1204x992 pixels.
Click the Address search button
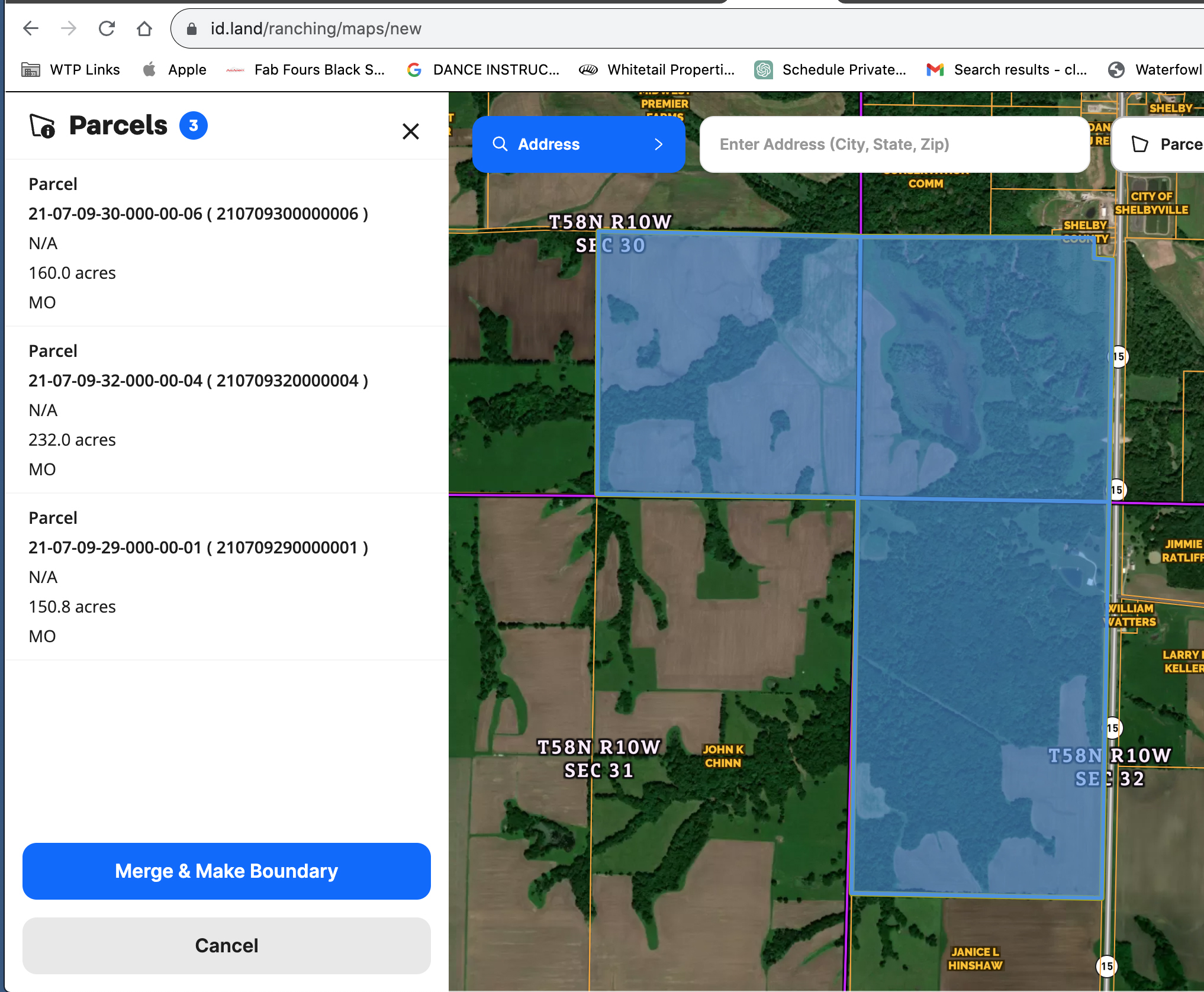pos(549,144)
